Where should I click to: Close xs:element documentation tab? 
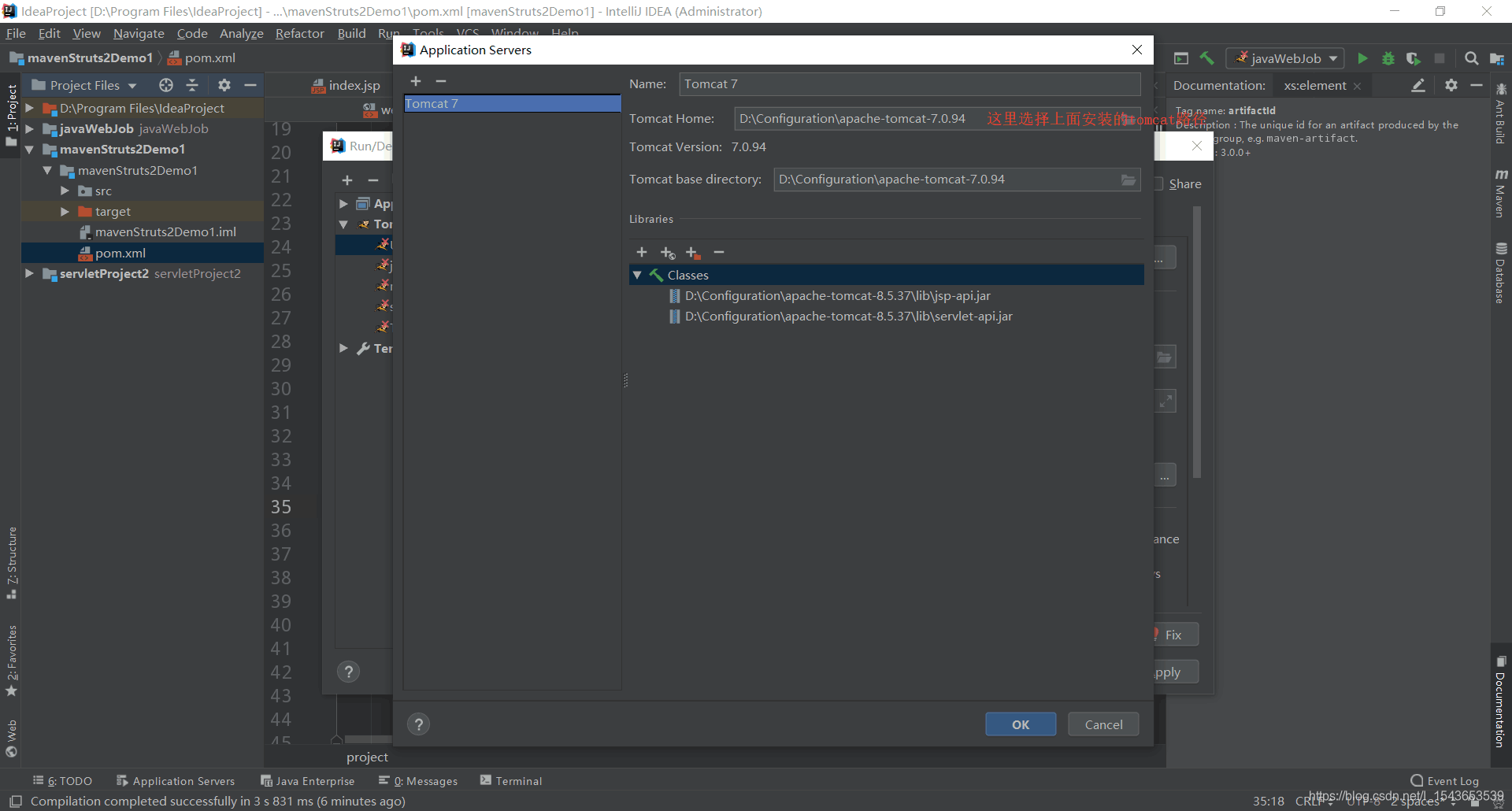pyautogui.click(x=1357, y=86)
